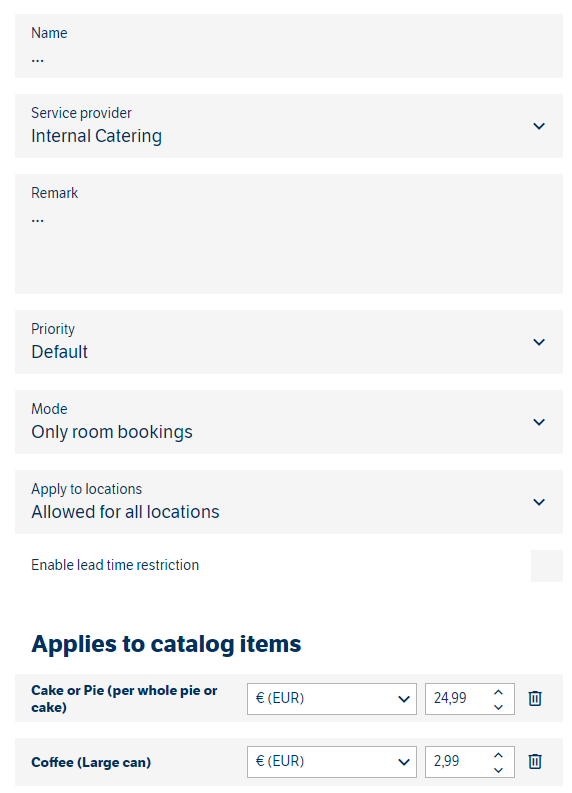Click the Cake or Pie item label

click(124, 698)
